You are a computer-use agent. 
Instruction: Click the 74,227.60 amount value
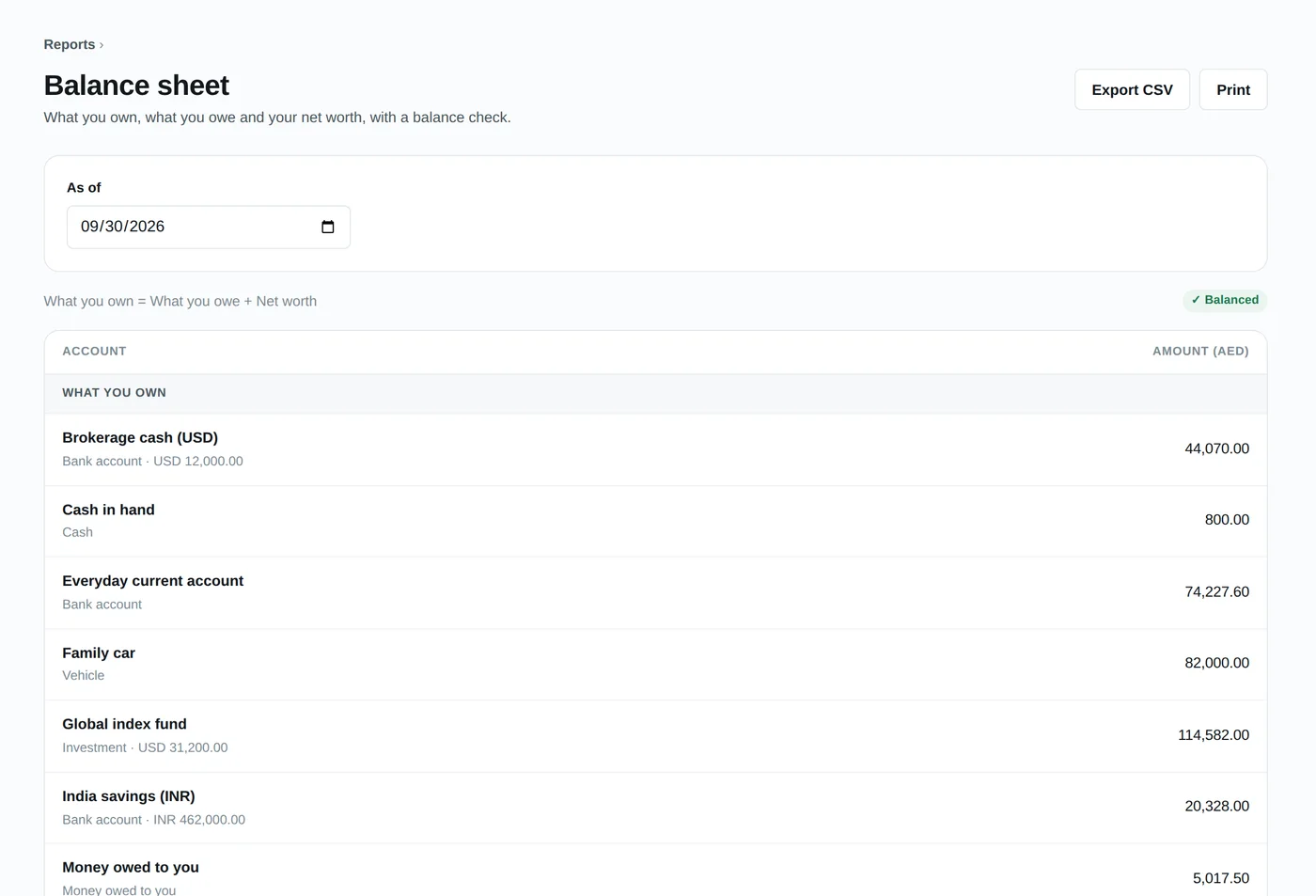[1216, 591]
